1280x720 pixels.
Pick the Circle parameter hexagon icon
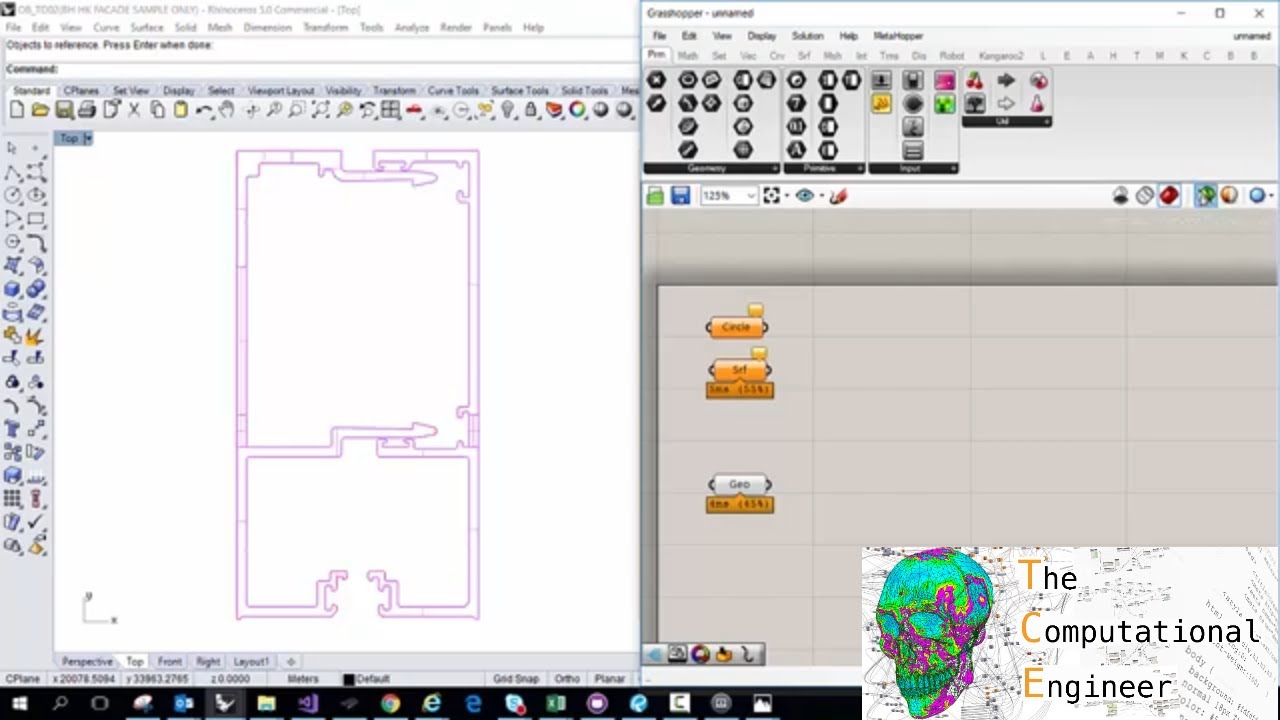688,80
